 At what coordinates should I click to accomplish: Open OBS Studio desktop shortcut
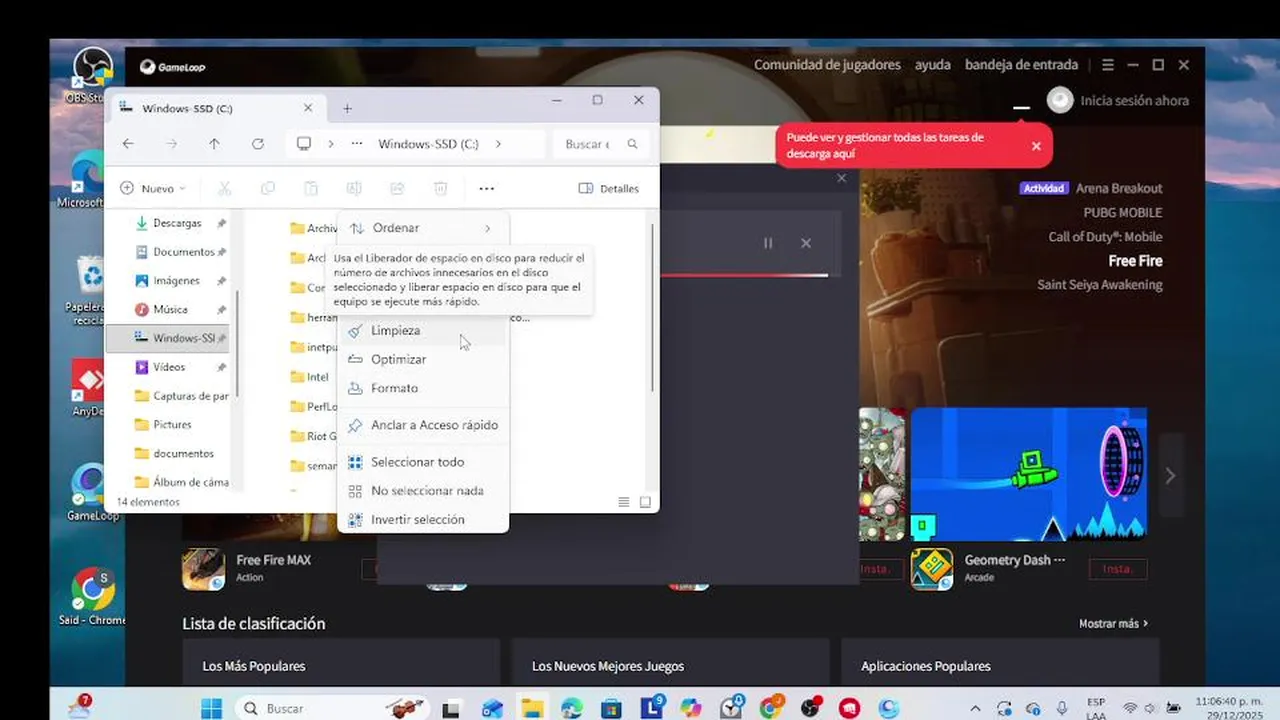[x=92, y=75]
